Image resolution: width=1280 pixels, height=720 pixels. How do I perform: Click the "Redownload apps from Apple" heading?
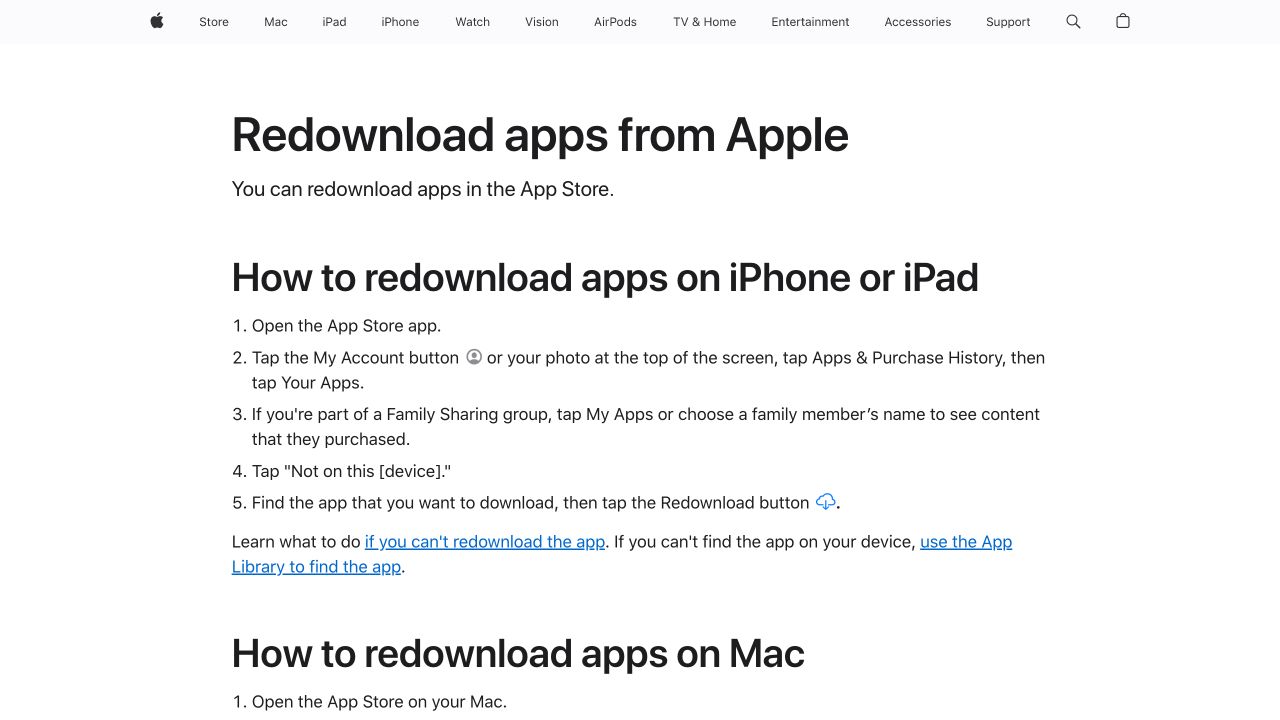click(x=540, y=135)
